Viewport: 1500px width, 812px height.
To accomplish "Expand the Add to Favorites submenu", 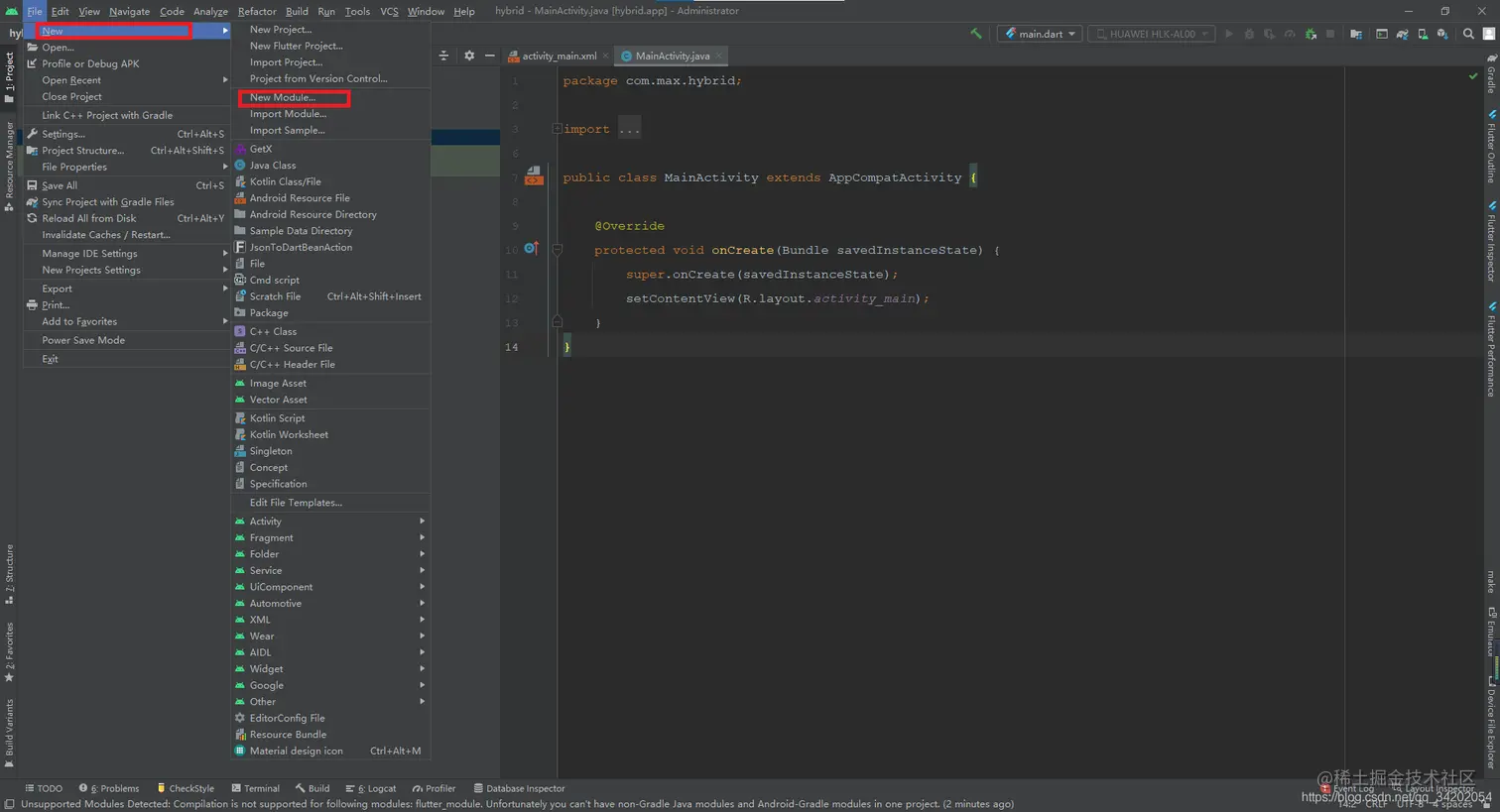I will tap(127, 321).
